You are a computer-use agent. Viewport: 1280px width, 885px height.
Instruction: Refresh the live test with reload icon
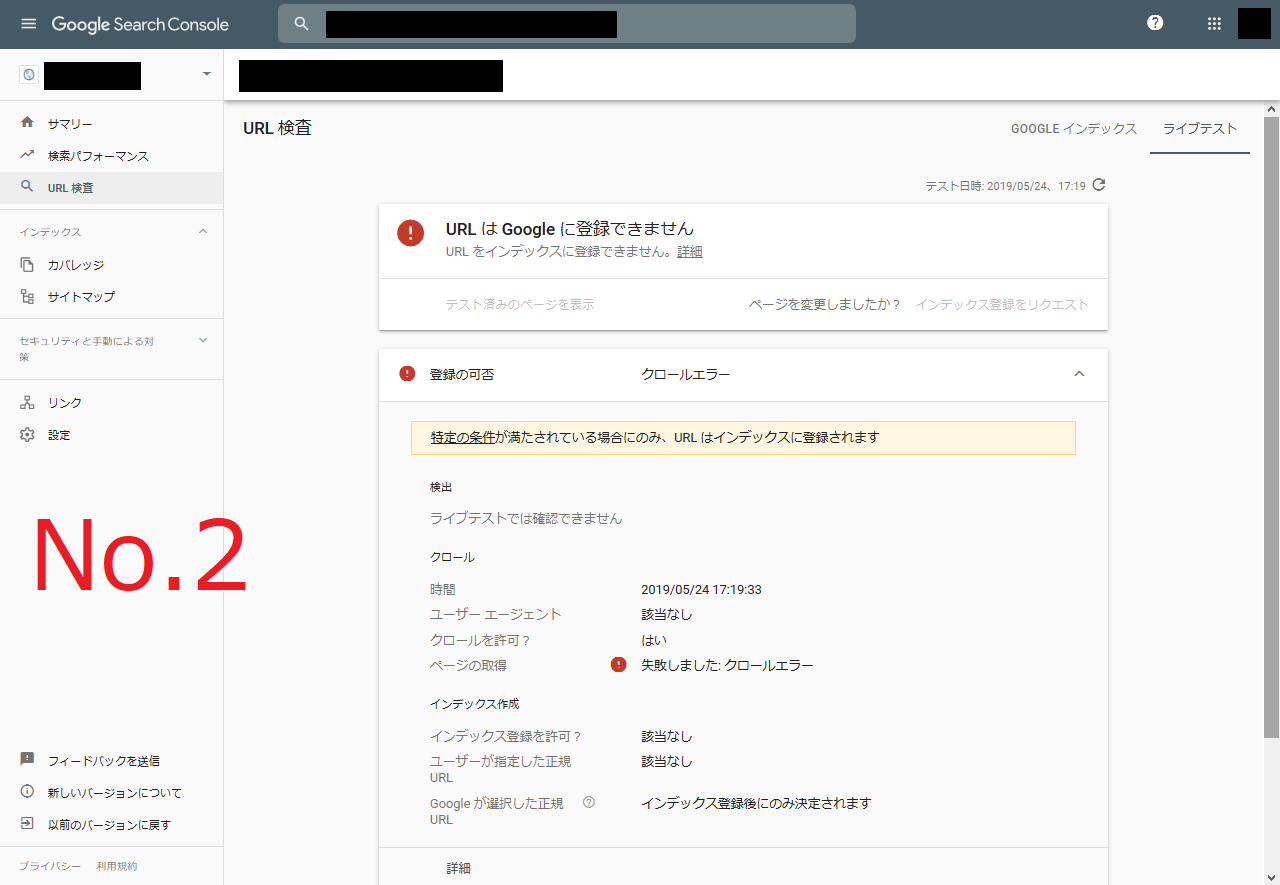(1099, 185)
